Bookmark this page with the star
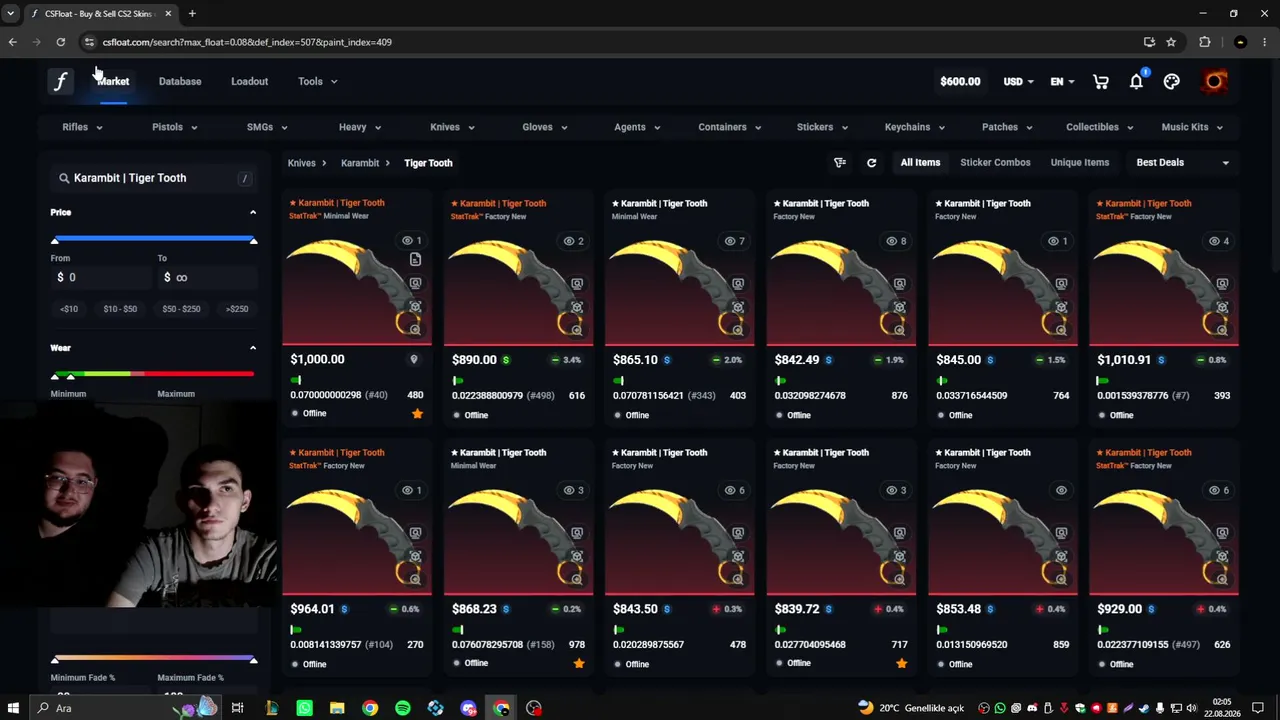 tap(1171, 42)
